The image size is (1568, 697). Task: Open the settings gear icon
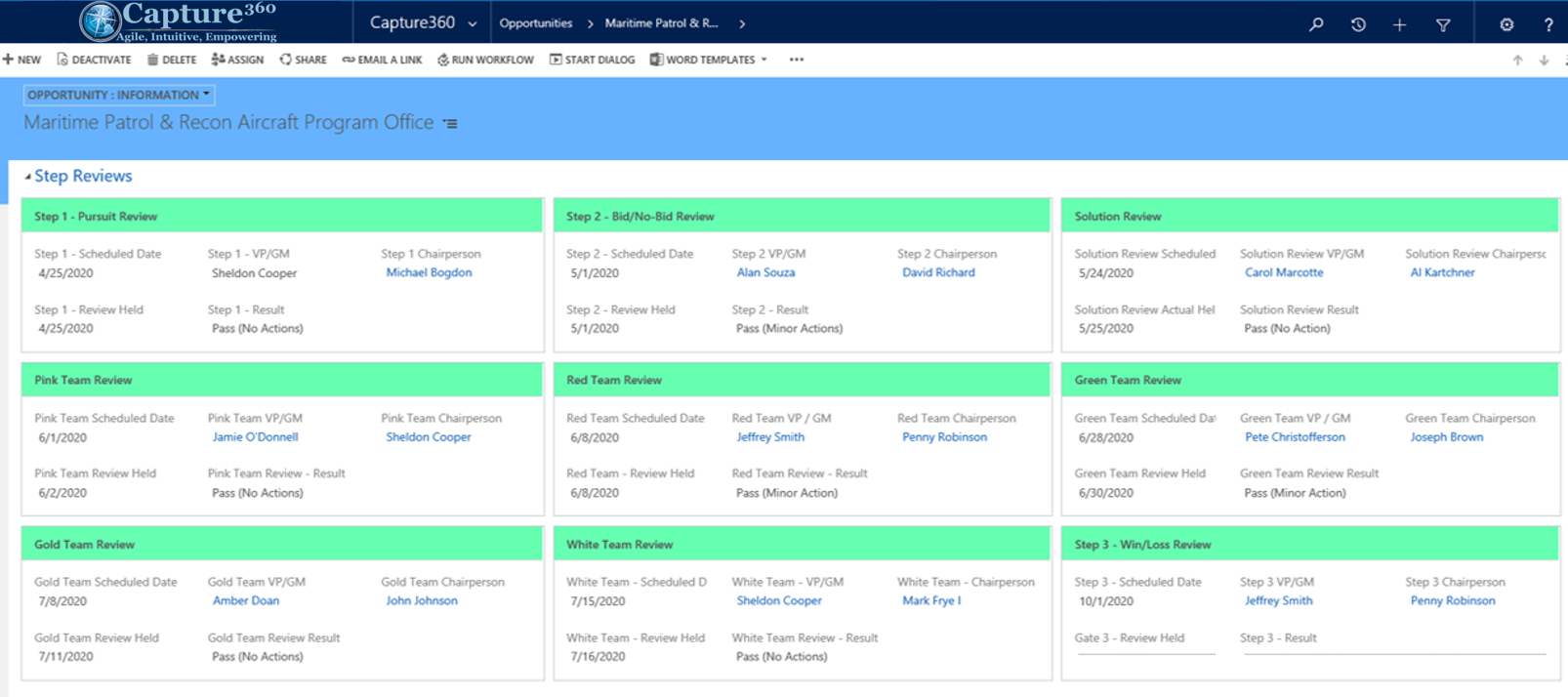(1506, 24)
